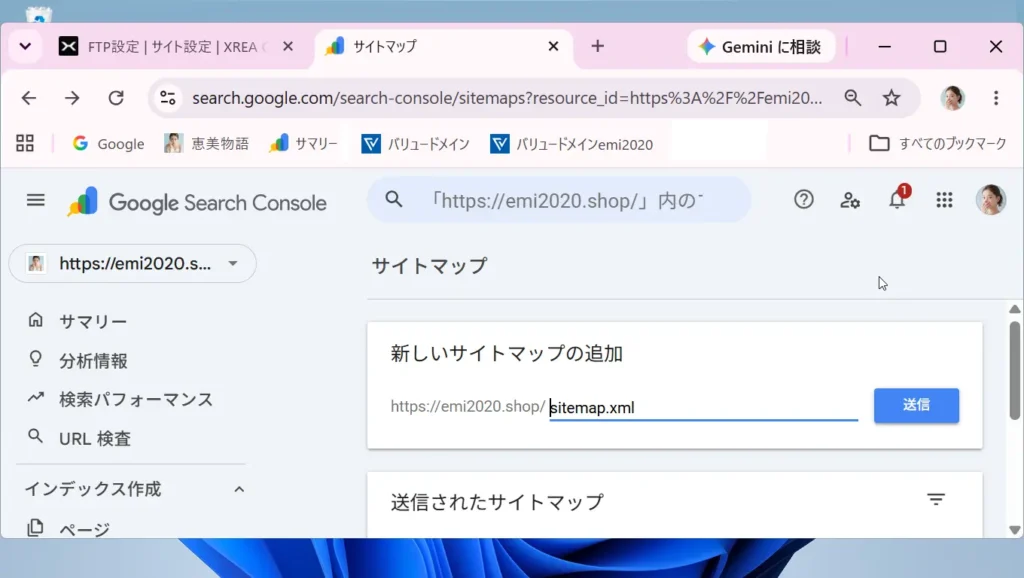Go forward to the next page

coord(72,98)
